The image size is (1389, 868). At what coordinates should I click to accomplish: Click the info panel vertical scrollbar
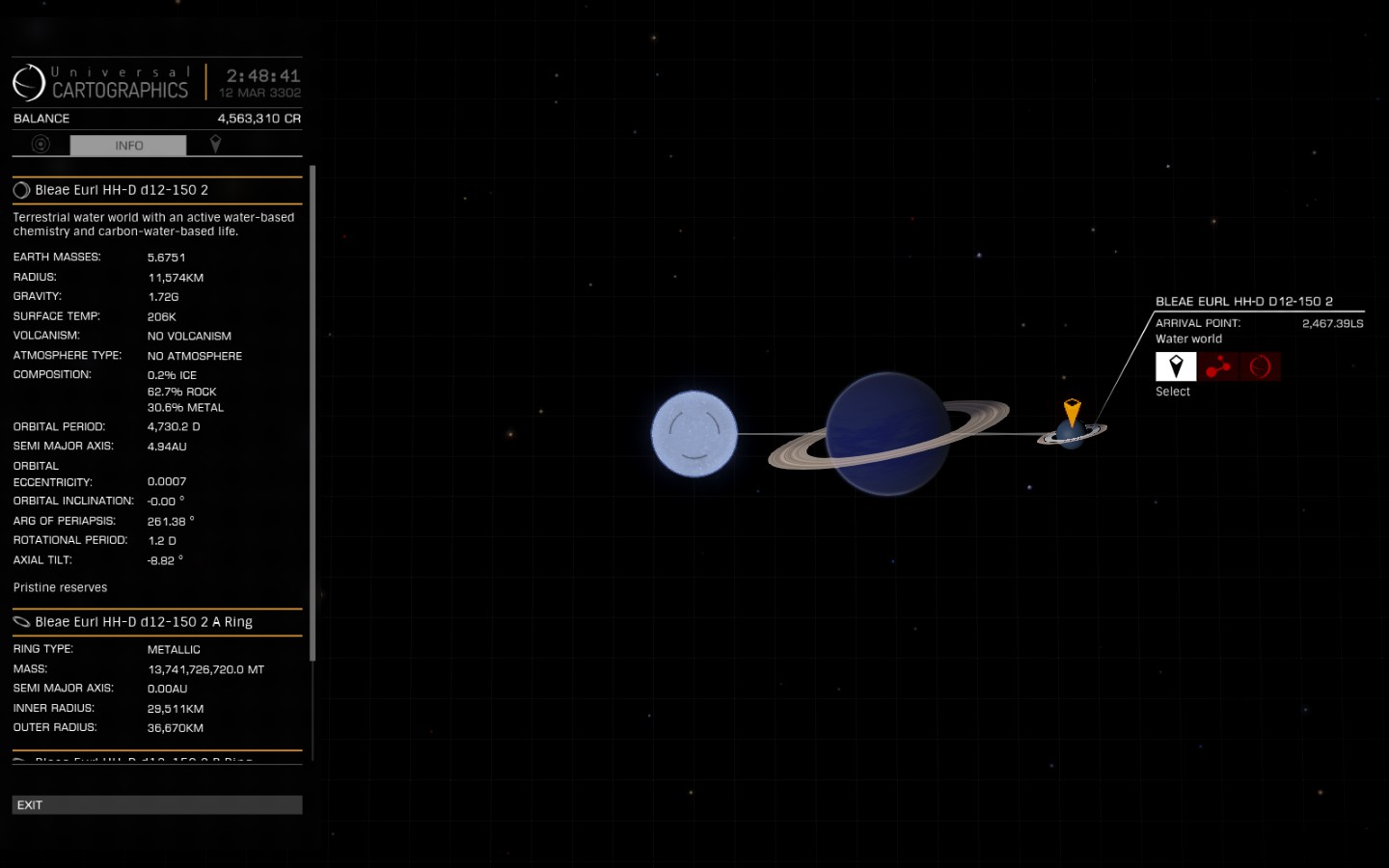tap(312, 413)
